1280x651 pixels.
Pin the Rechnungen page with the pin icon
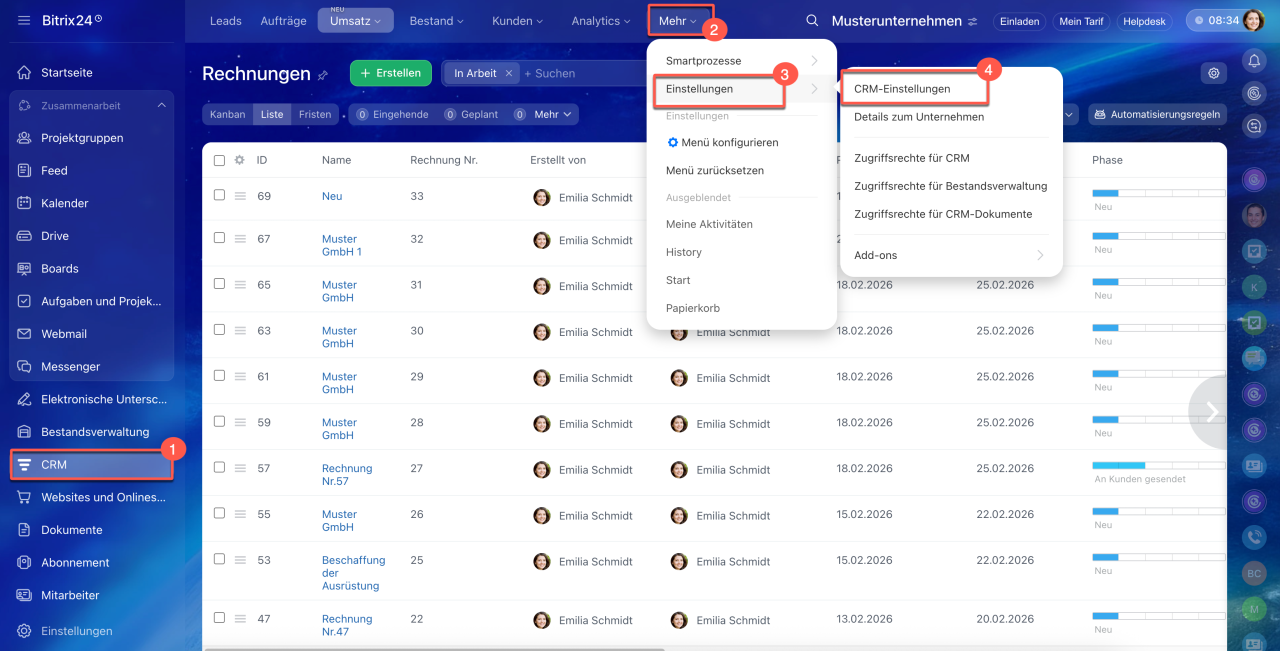coord(323,75)
